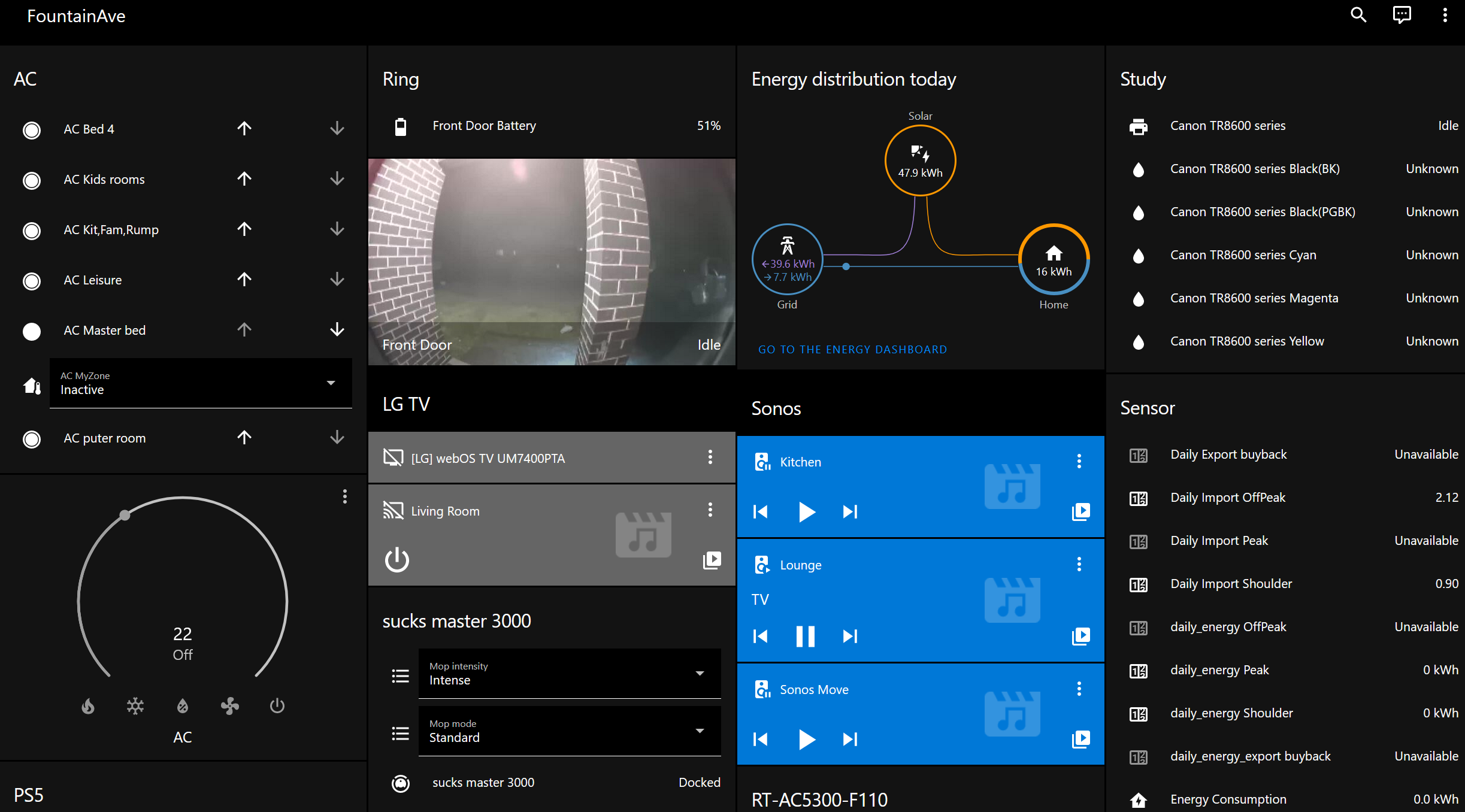The image size is (1465, 812).
Task: Open Front Door Battery entity row
Action: (x=552, y=126)
